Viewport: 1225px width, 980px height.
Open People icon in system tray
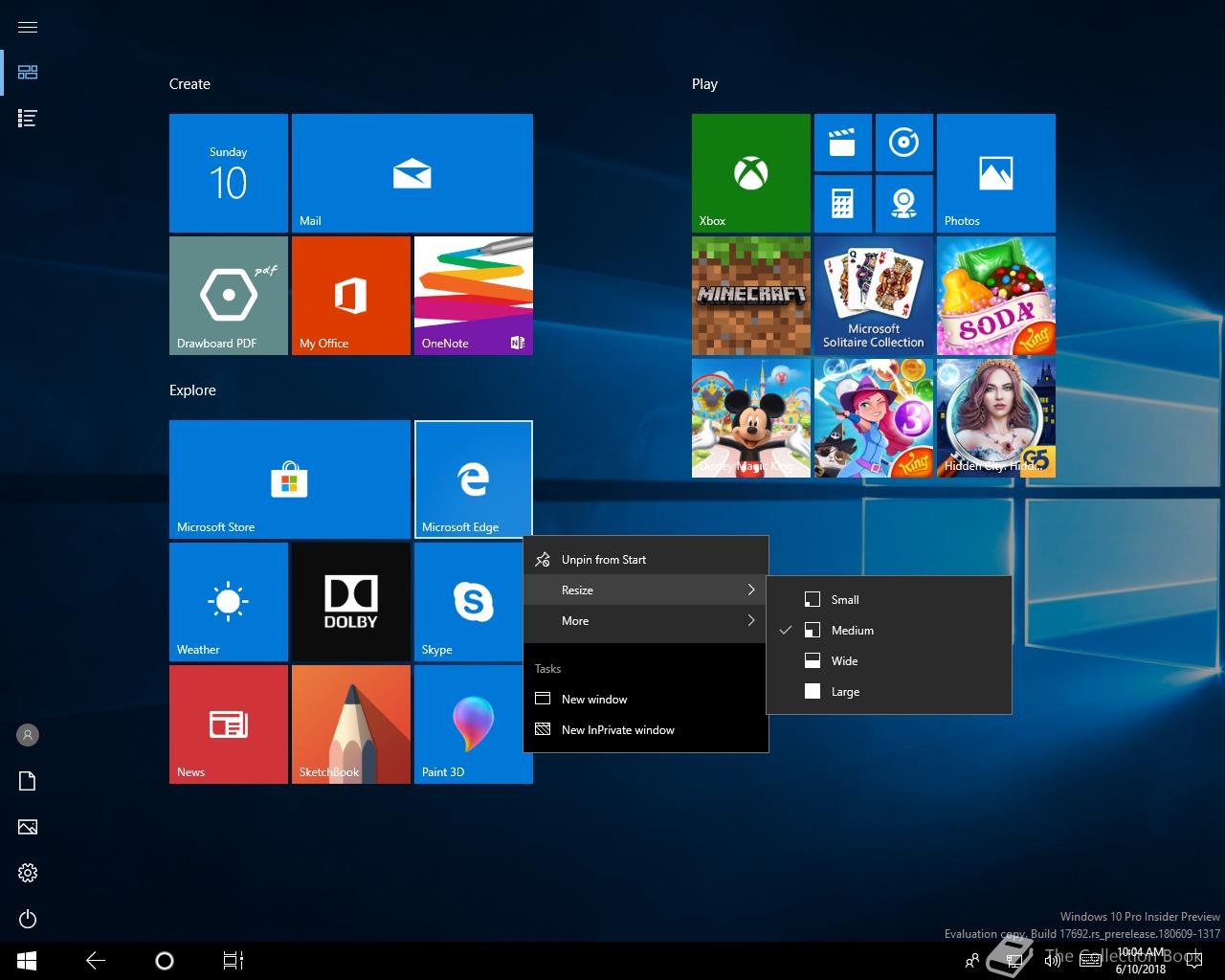click(972, 961)
